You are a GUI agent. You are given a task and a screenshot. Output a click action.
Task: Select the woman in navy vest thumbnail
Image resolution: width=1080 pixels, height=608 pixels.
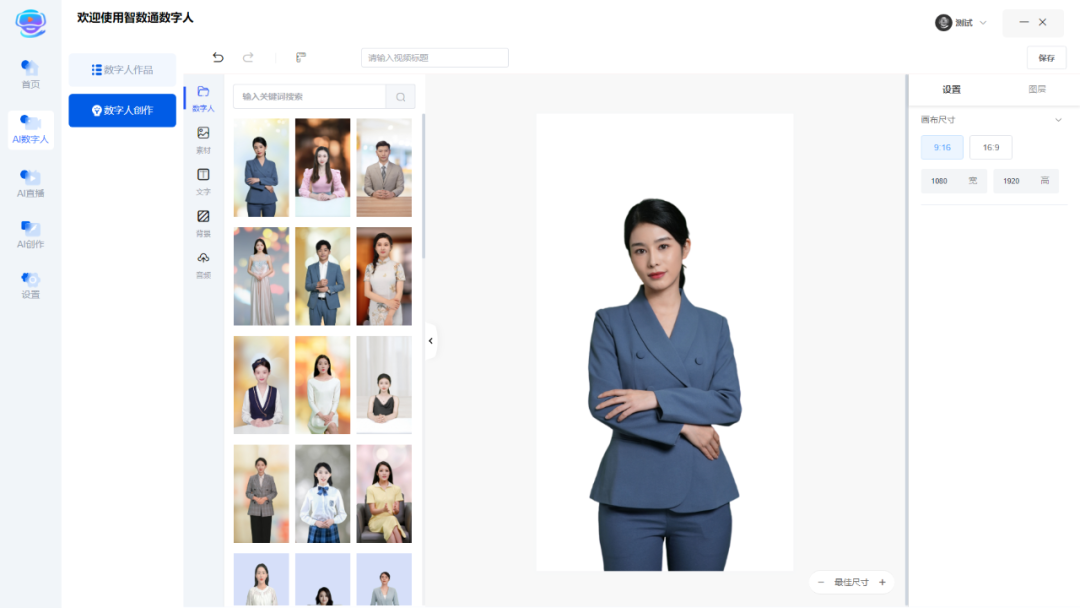point(261,385)
